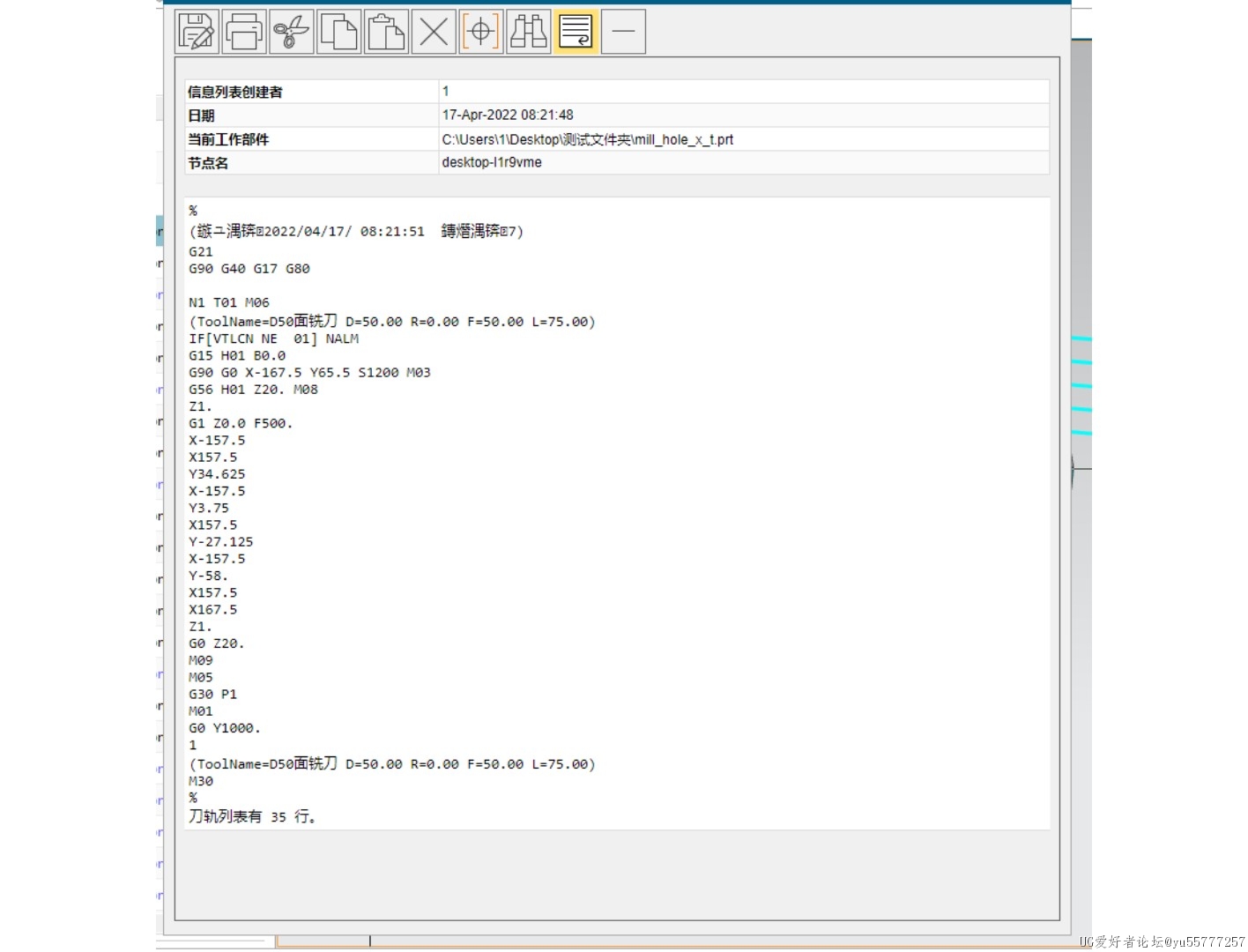Click the crosshair target icon
Viewport: 1248px width, 952px height.
[481, 32]
